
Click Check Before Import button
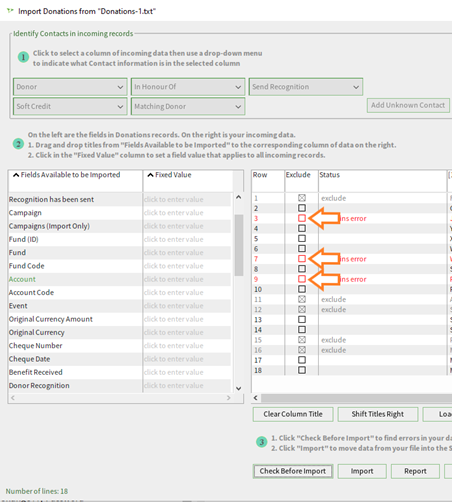click(293, 471)
